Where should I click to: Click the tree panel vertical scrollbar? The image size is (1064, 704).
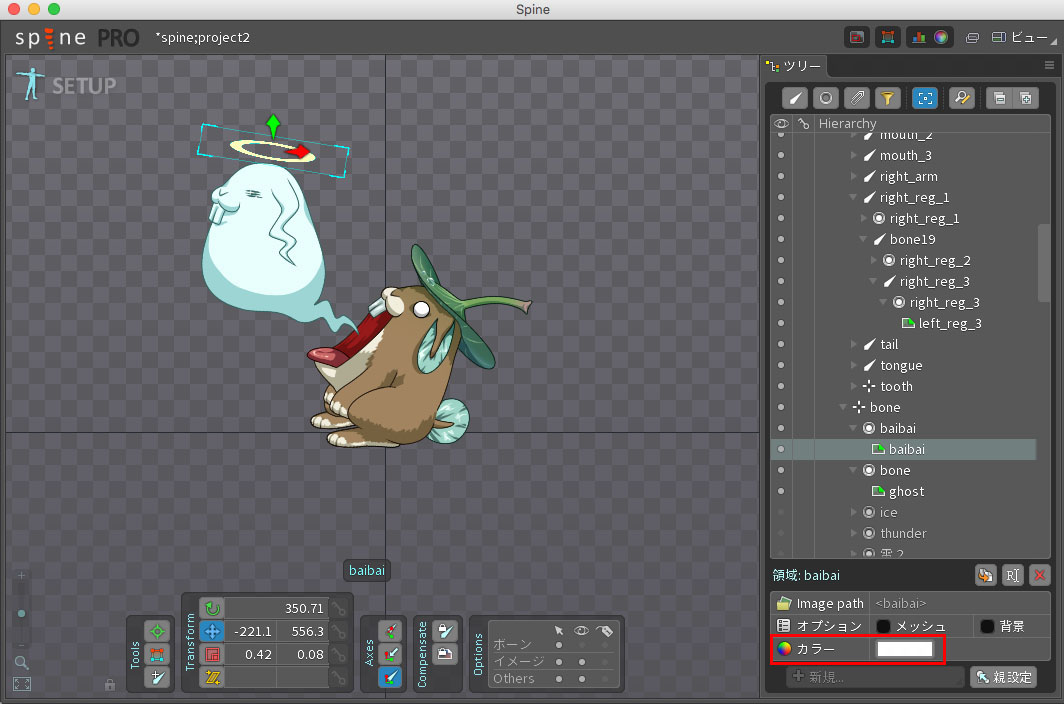click(x=1044, y=263)
